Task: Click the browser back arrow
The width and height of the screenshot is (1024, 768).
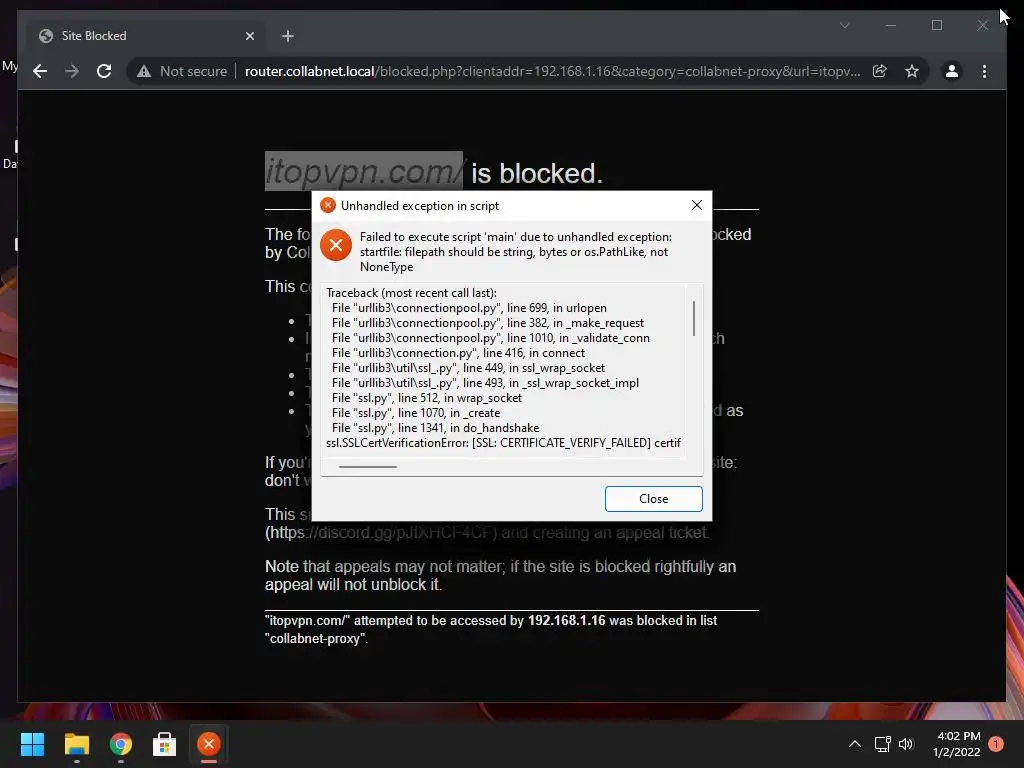Action: (x=40, y=71)
